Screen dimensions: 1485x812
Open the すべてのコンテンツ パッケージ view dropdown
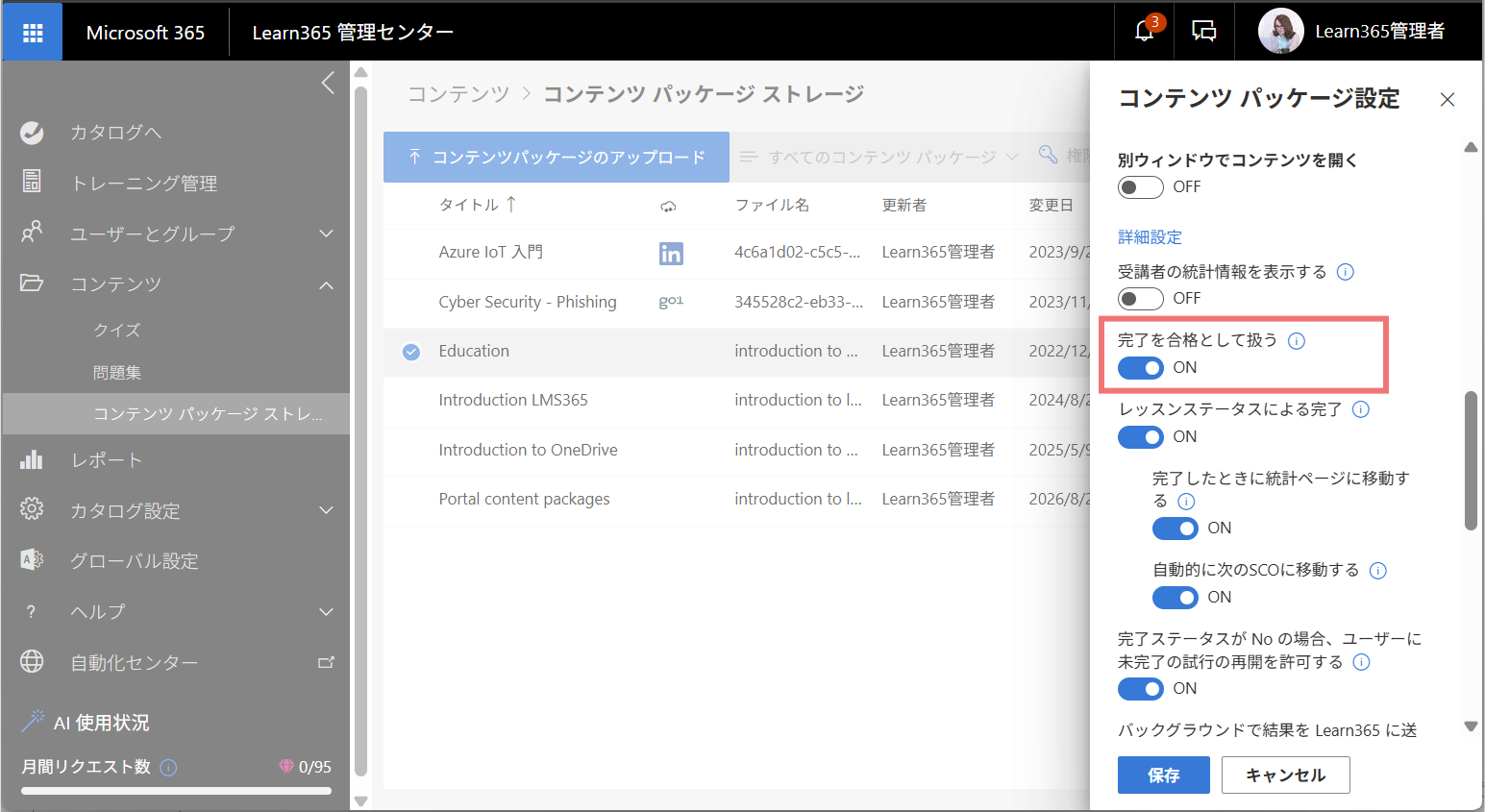(x=879, y=157)
